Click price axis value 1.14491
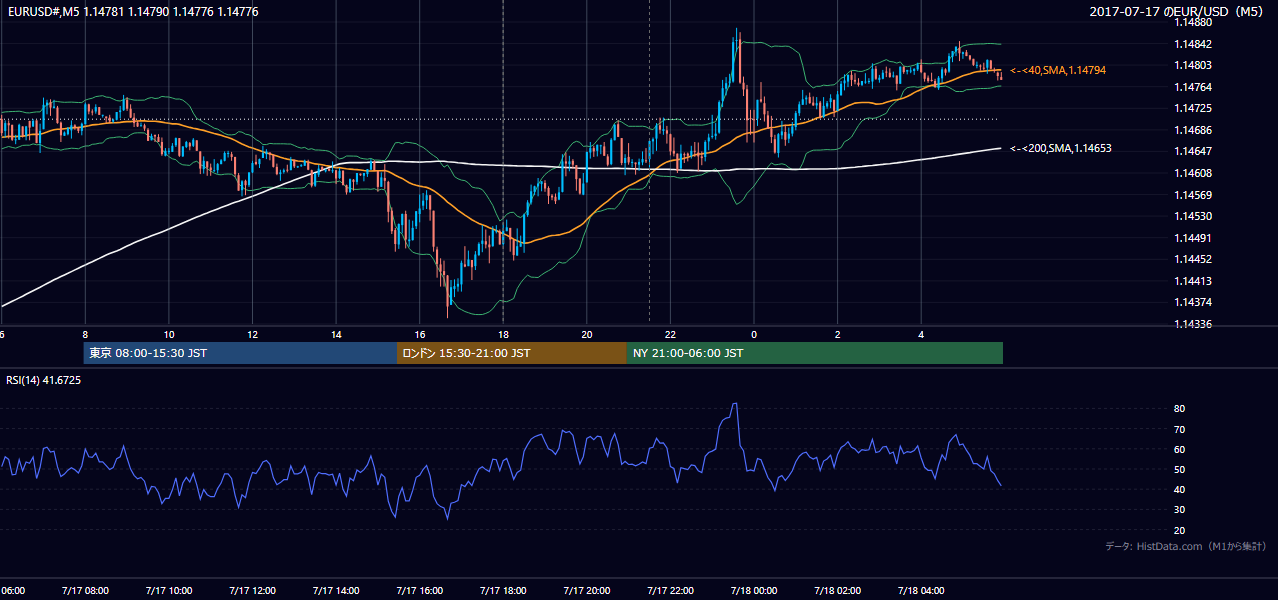The image size is (1278, 600). (x=1193, y=238)
